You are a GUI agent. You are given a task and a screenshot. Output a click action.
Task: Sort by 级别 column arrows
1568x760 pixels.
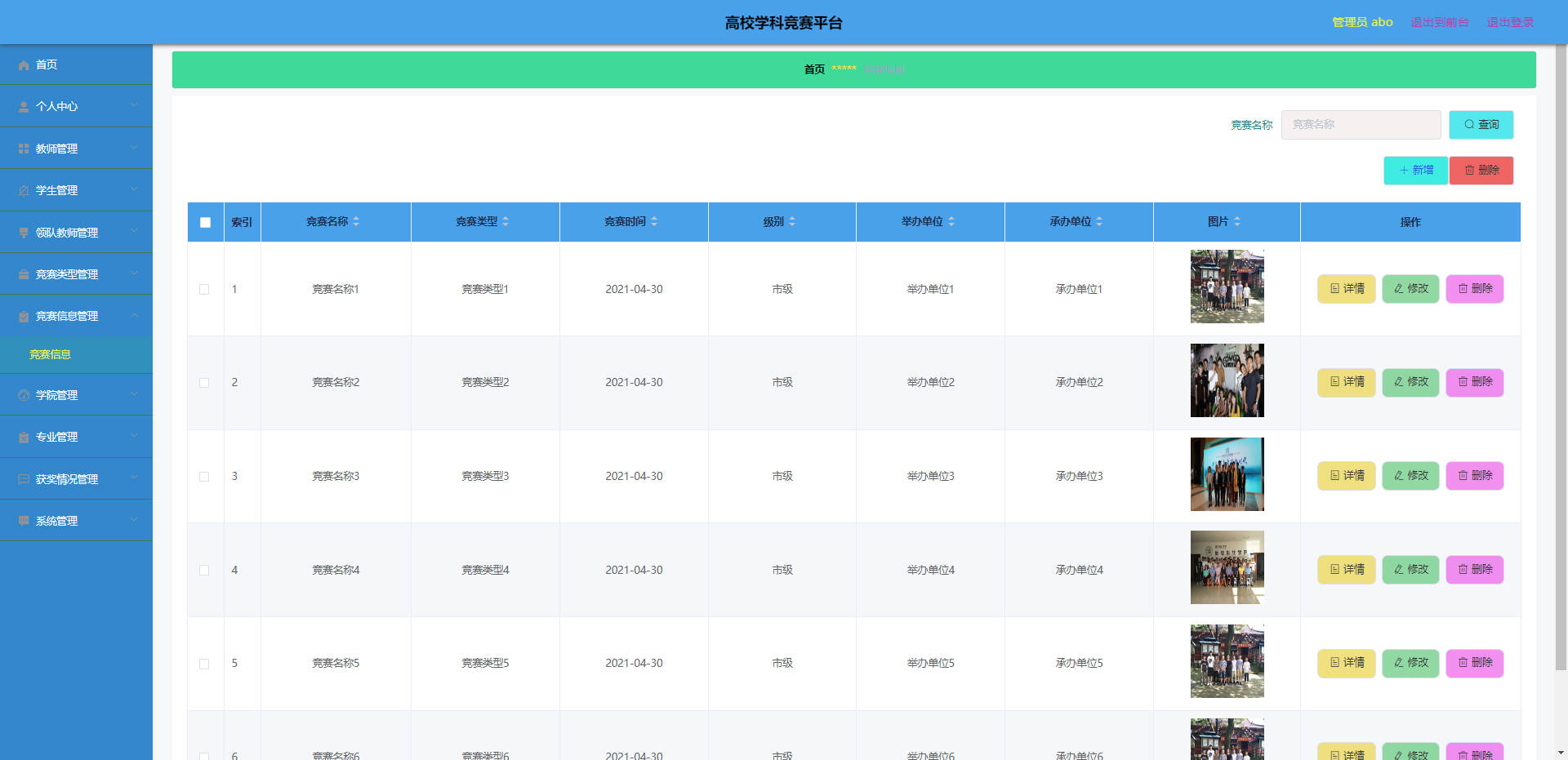coord(792,222)
